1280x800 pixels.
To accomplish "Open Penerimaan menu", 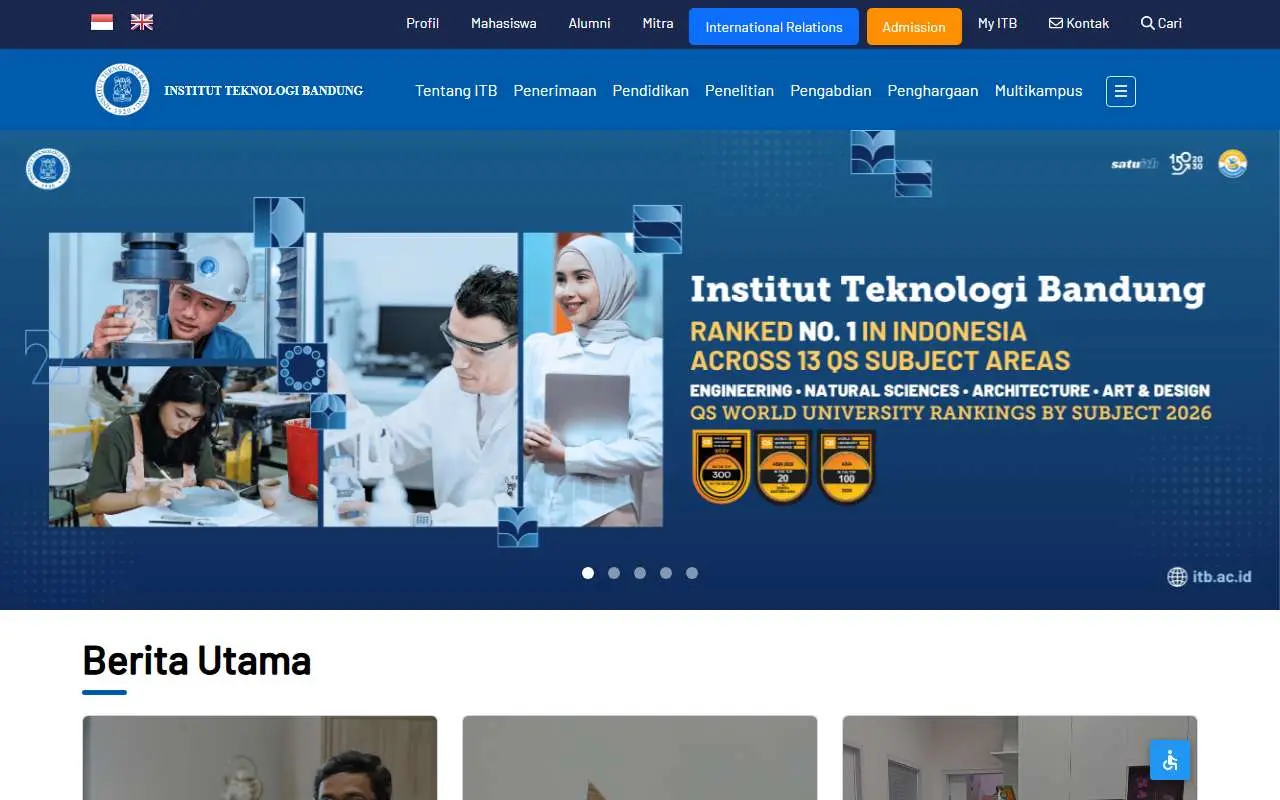I will (x=555, y=91).
